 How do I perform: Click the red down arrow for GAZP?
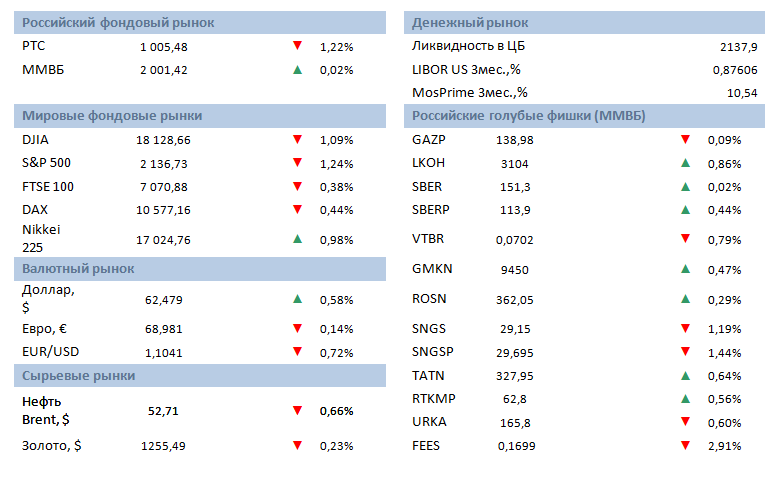pos(685,139)
